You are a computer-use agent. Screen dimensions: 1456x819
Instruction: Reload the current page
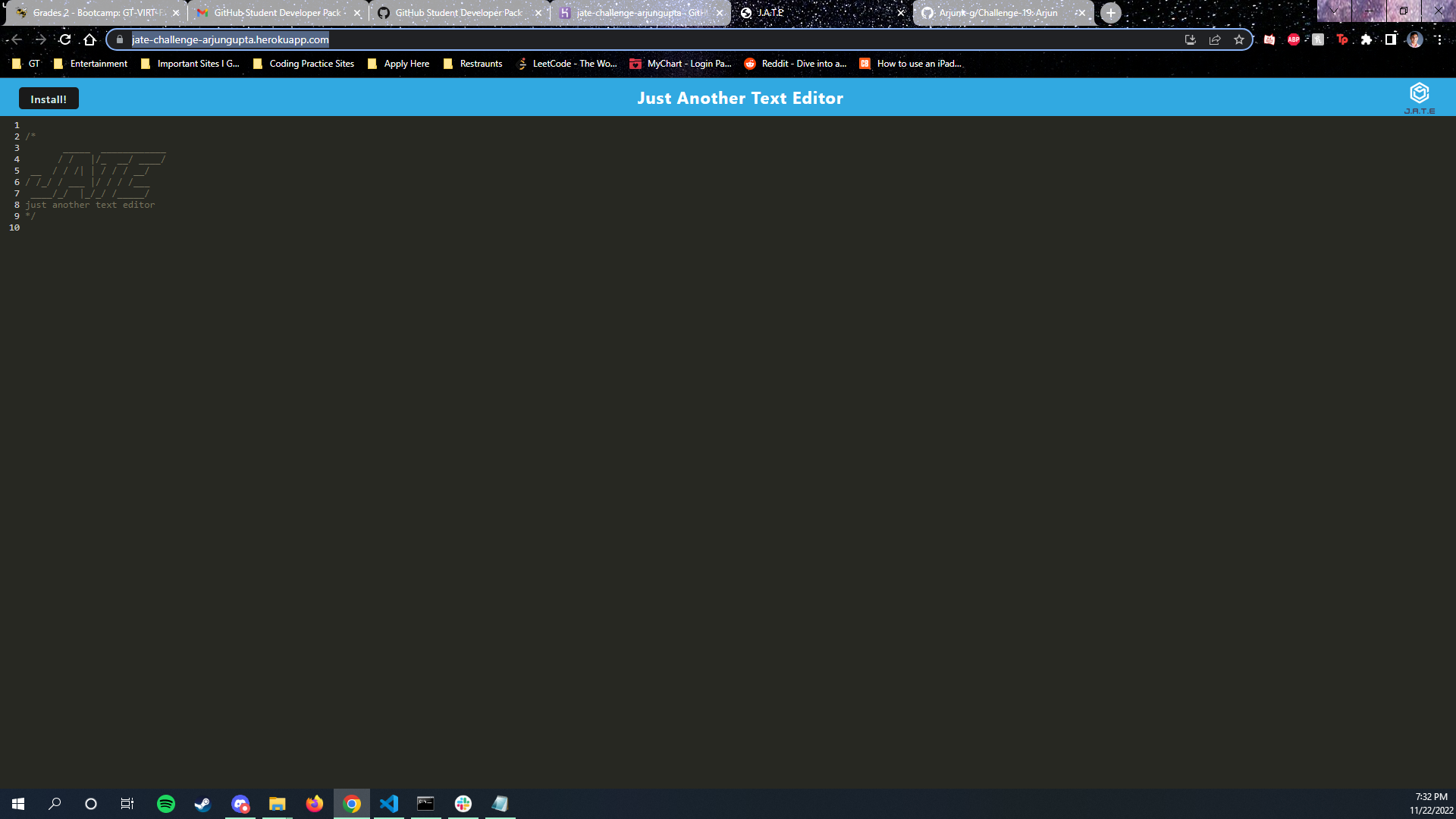(65, 39)
